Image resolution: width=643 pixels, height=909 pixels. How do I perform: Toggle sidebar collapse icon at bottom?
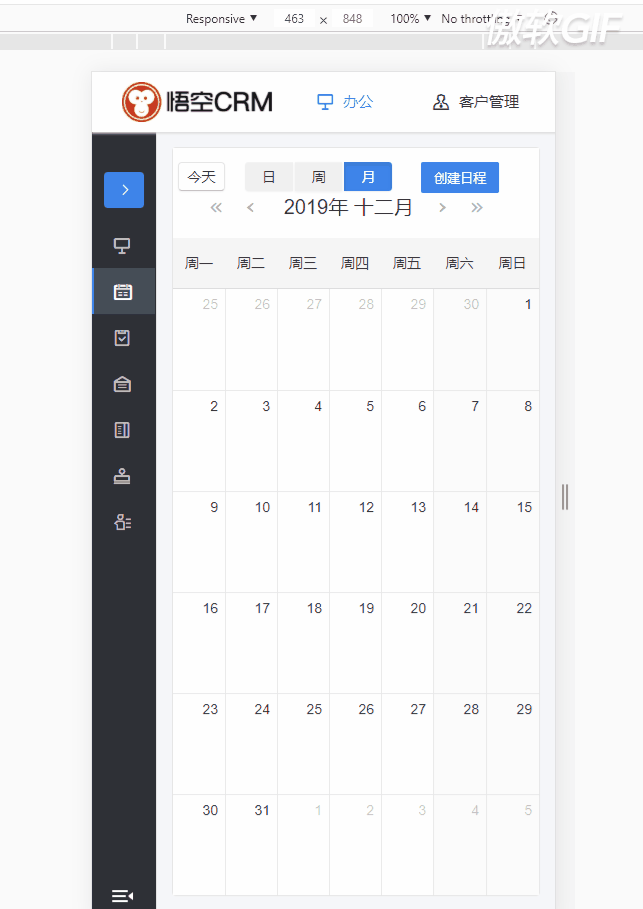122,896
